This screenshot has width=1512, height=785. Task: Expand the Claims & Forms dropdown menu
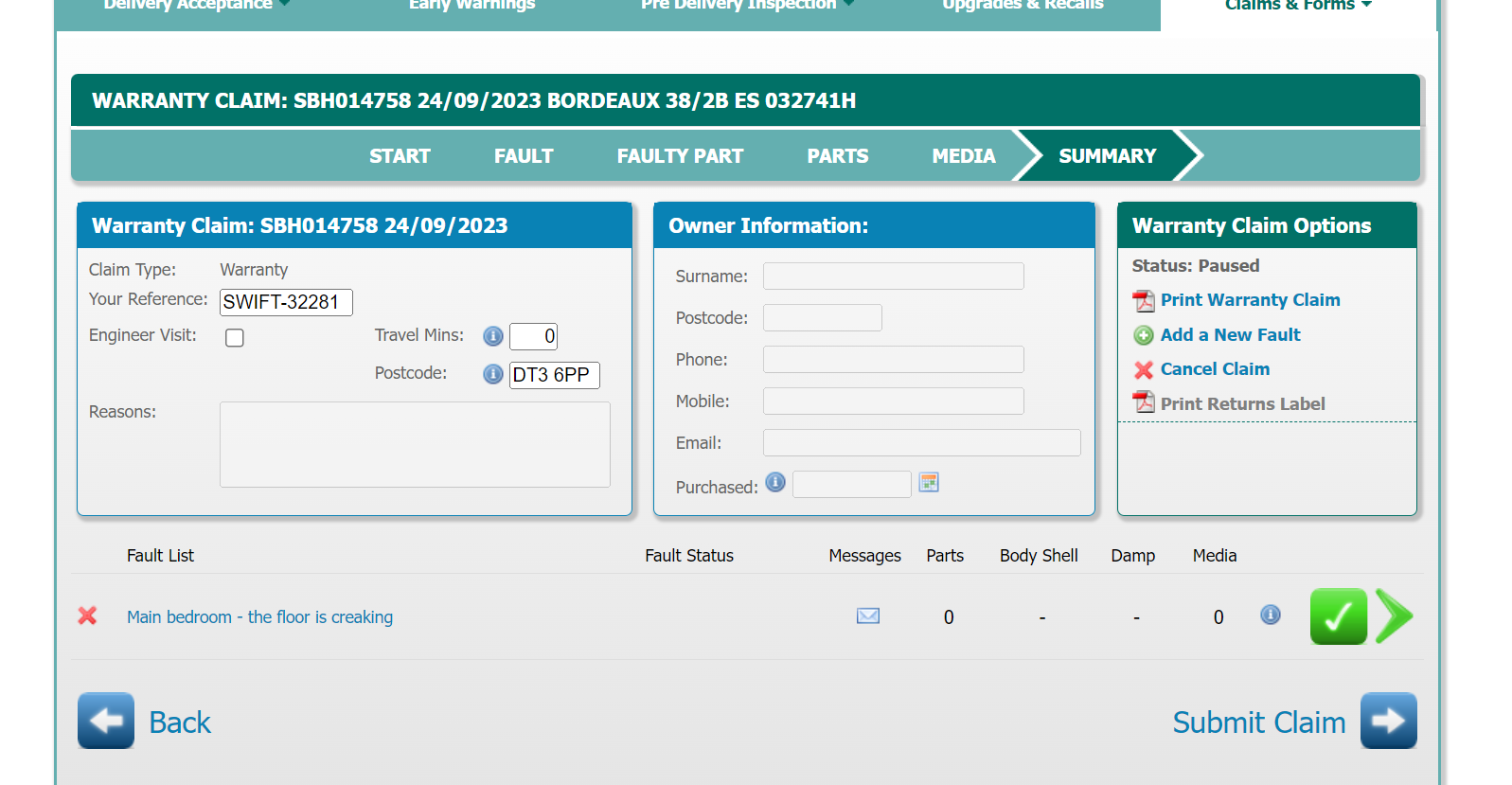point(1297,6)
